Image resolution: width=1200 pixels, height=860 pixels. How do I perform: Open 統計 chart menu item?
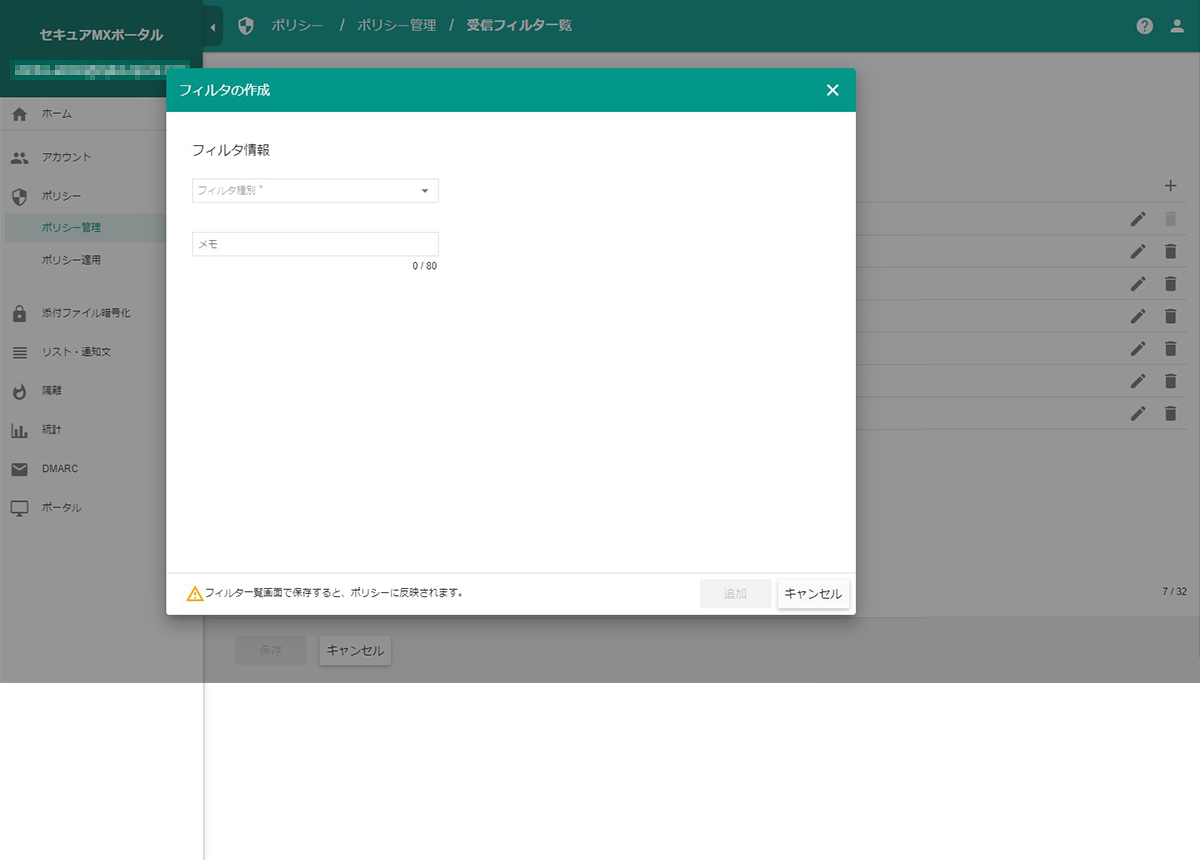(x=52, y=430)
